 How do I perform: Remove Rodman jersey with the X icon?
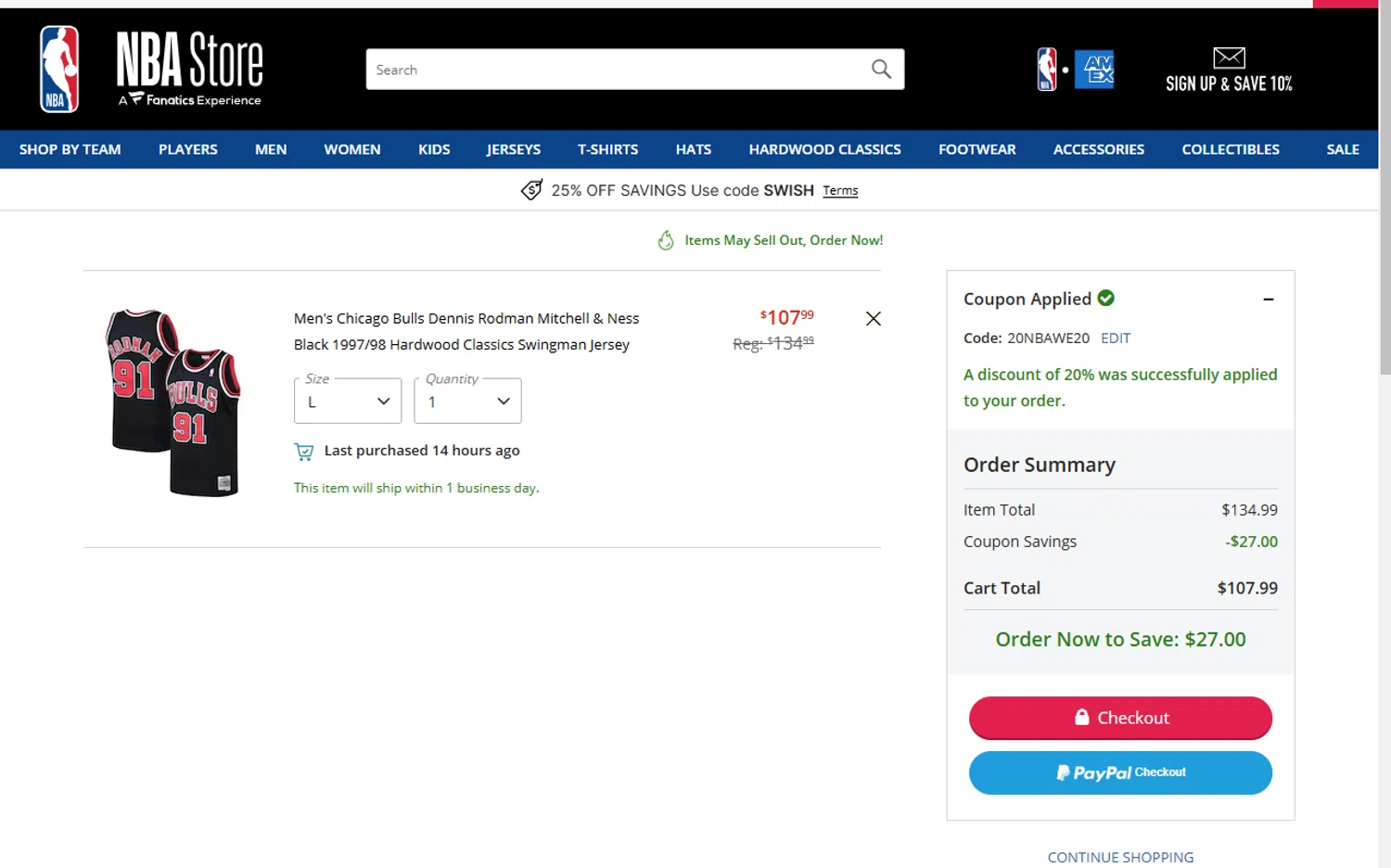[874, 319]
